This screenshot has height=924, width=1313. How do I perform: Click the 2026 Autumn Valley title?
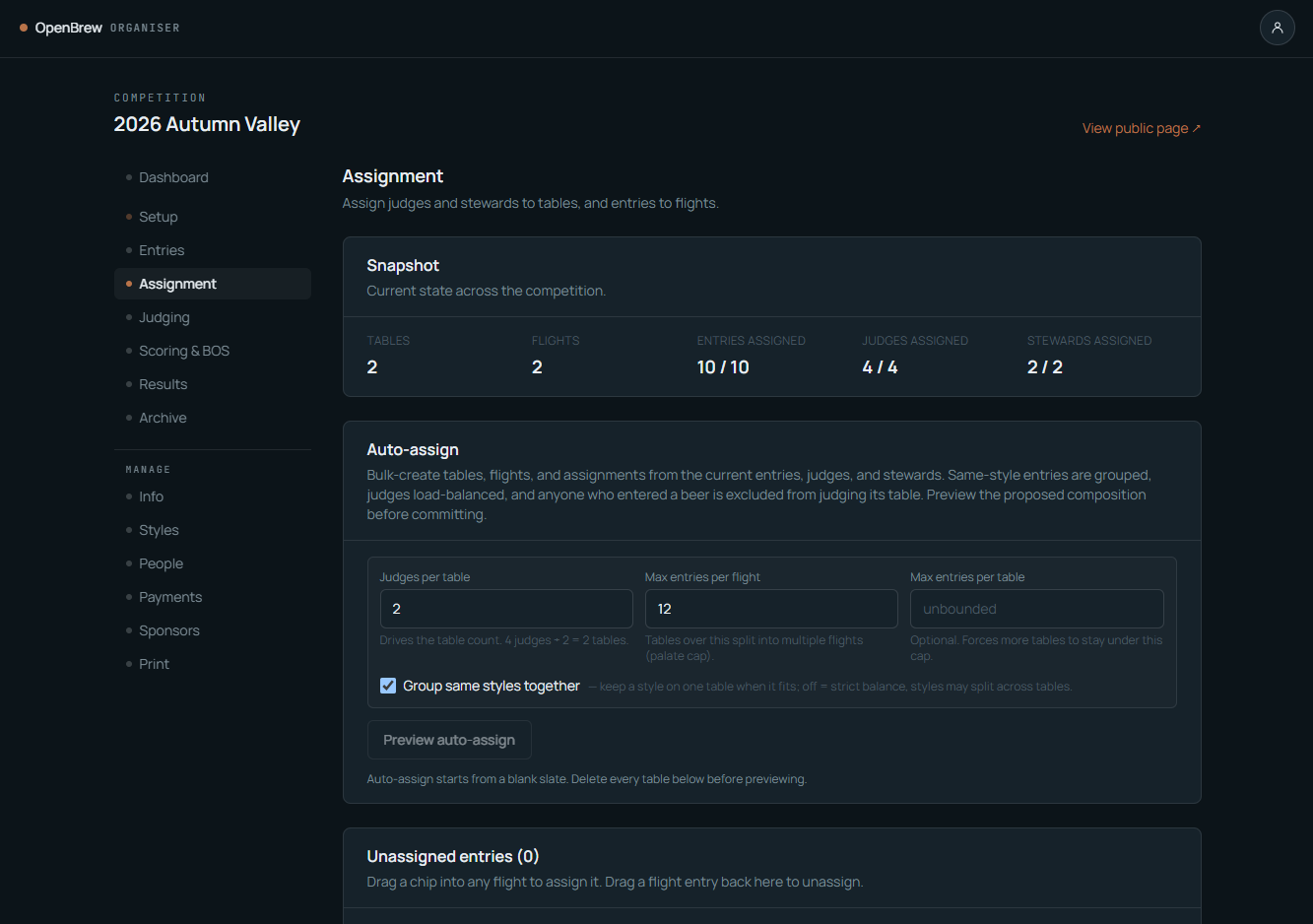coord(207,124)
